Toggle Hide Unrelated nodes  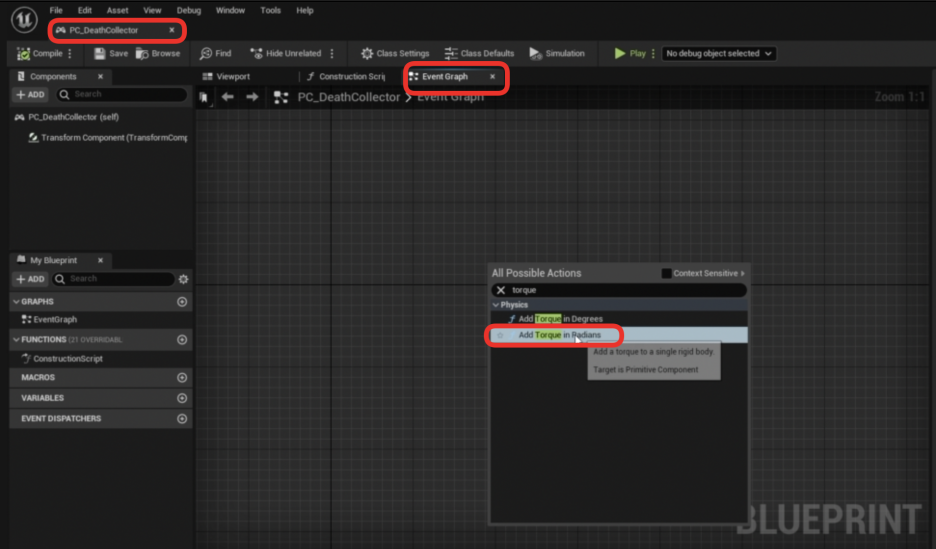click(x=286, y=54)
